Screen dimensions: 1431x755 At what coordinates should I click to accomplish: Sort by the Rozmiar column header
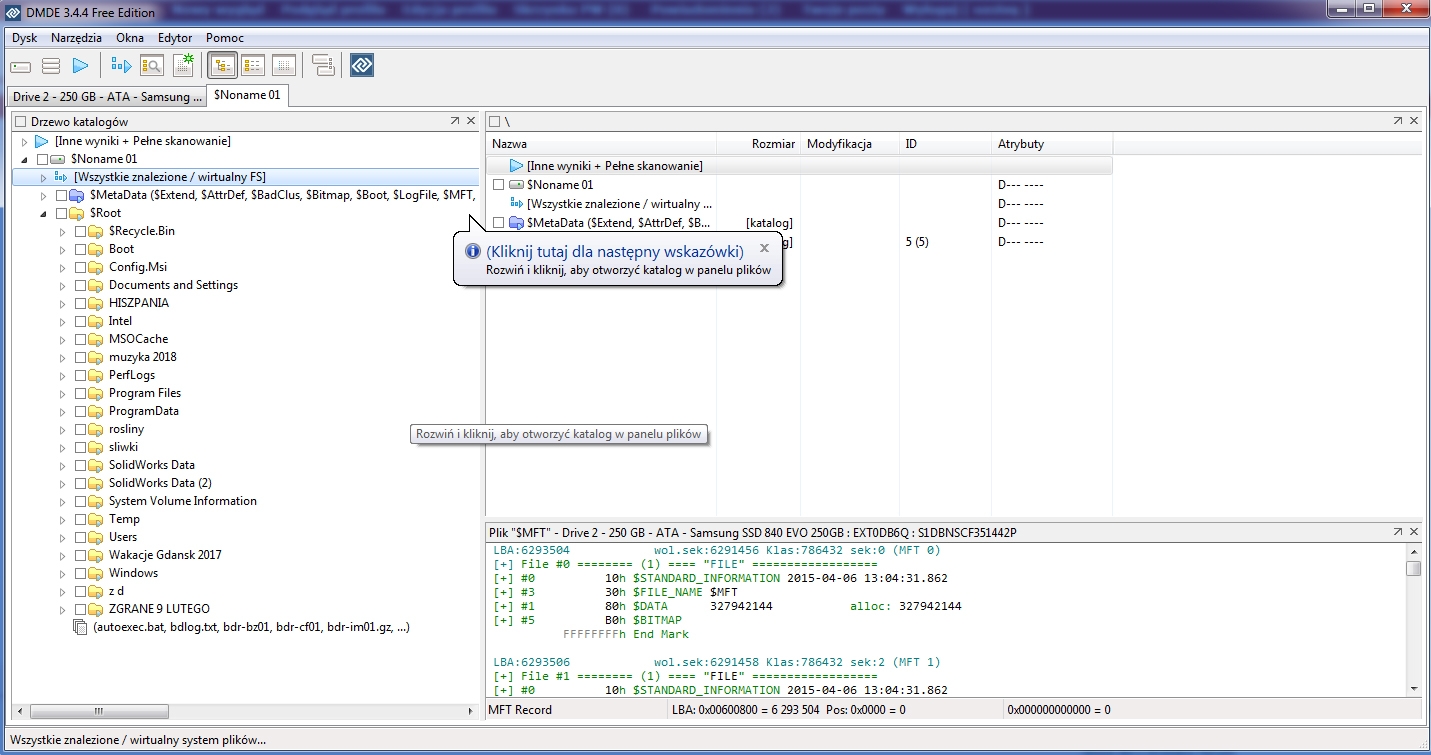(759, 144)
